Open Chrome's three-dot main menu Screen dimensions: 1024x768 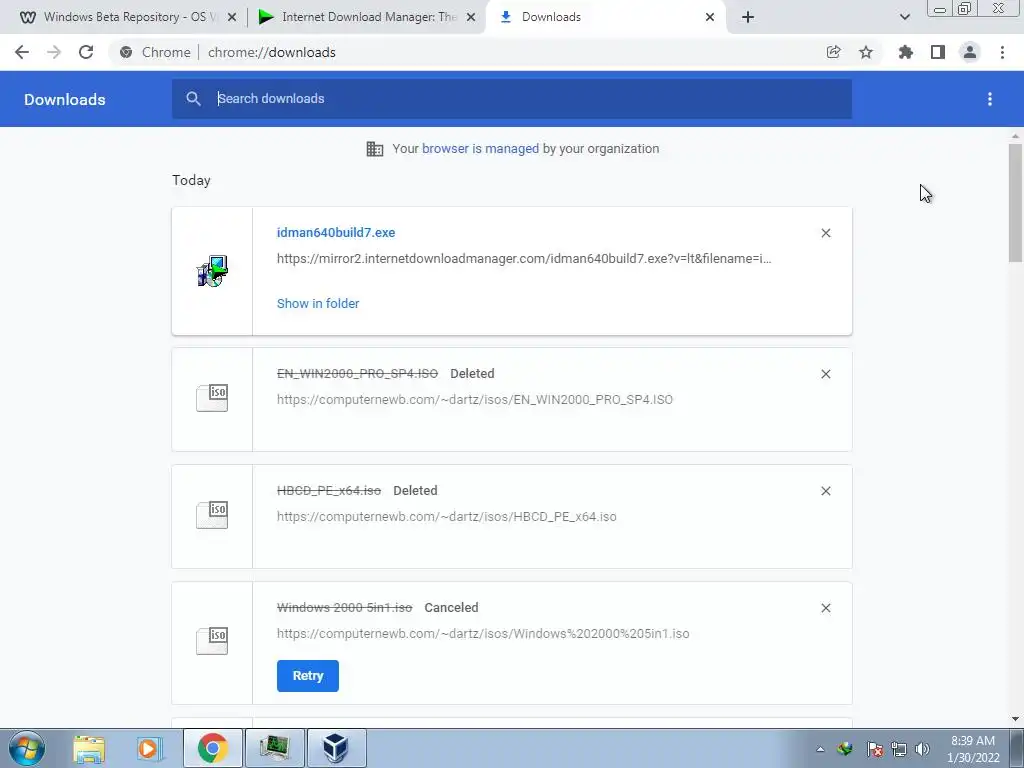pyautogui.click(x=1002, y=52)
